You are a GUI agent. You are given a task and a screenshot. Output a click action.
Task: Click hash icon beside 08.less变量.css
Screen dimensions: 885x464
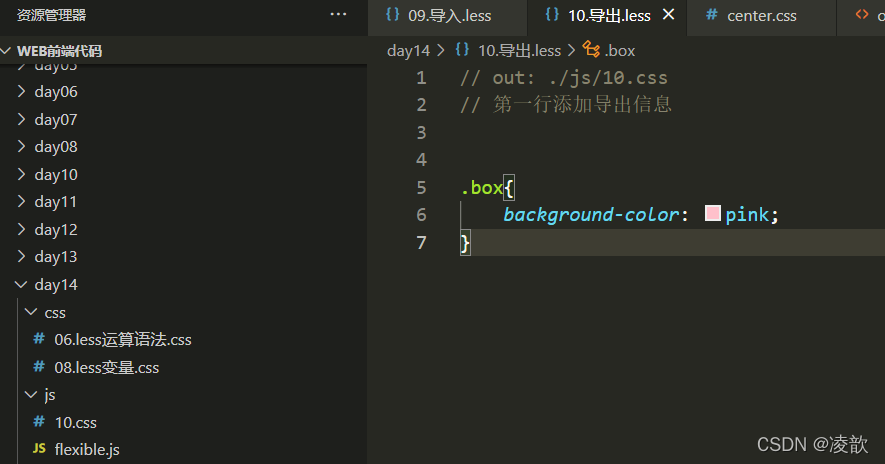point(39,366)
